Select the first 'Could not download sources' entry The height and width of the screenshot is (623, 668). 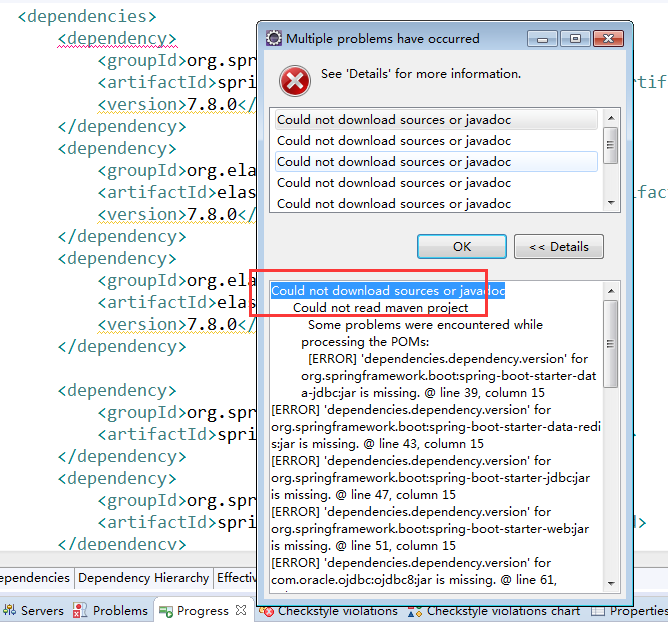pyautogui.click(x=436, y=120)
